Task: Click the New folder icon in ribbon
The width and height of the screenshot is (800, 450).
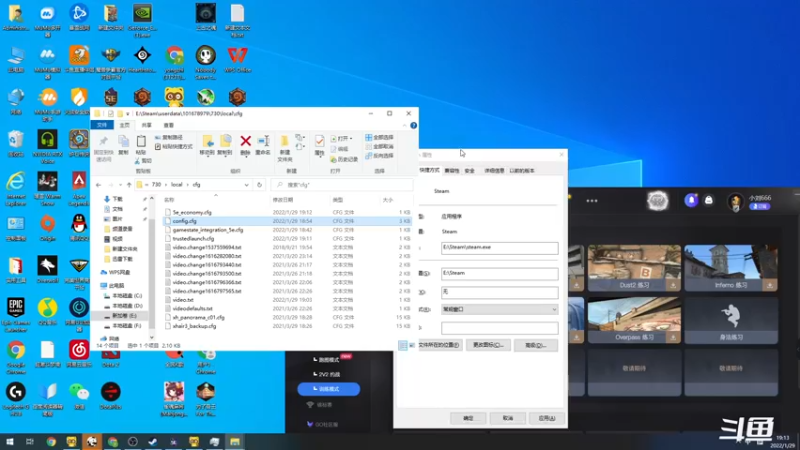Action: point(285,141)
